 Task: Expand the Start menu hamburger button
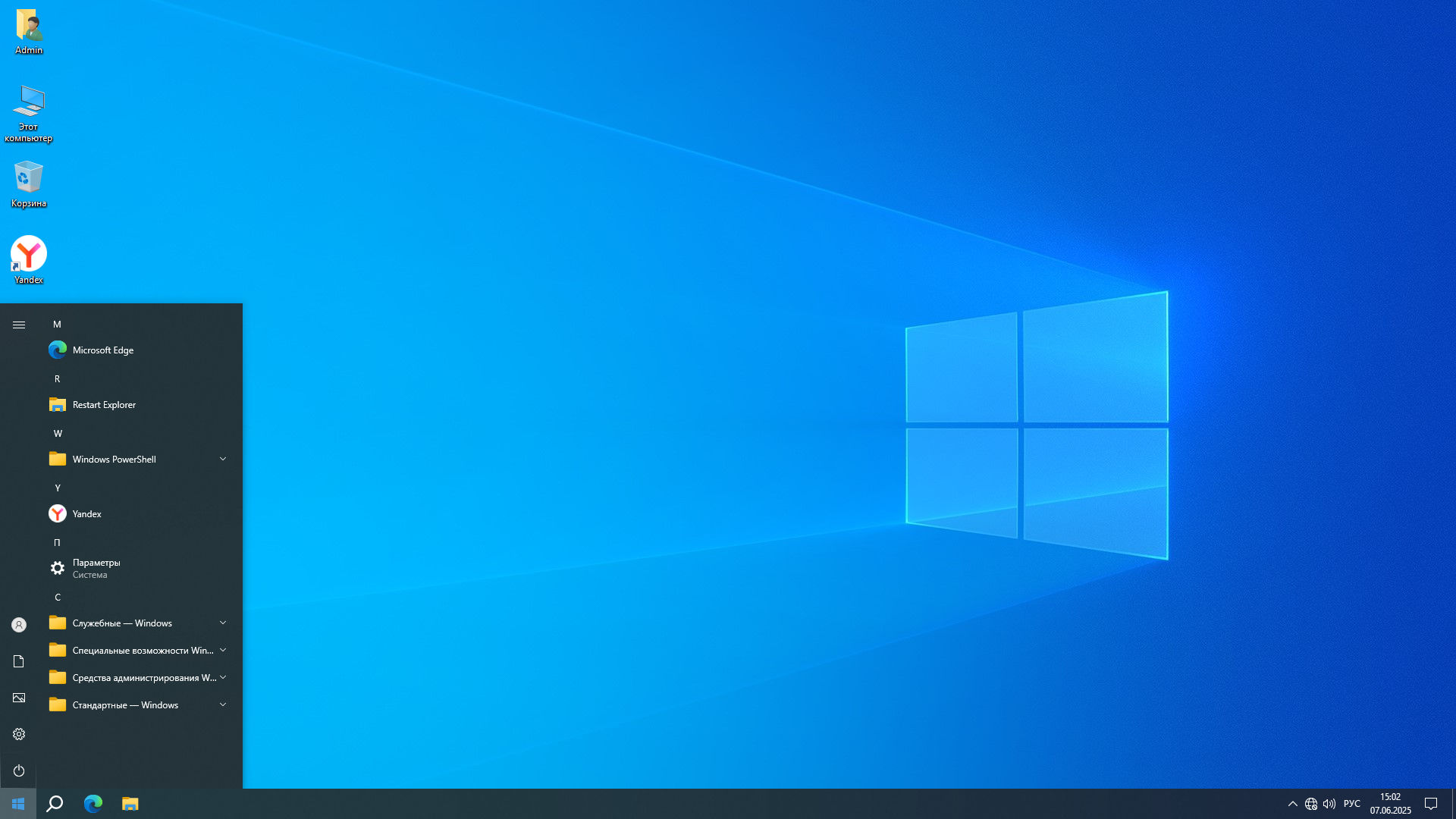tap(19, 325)
